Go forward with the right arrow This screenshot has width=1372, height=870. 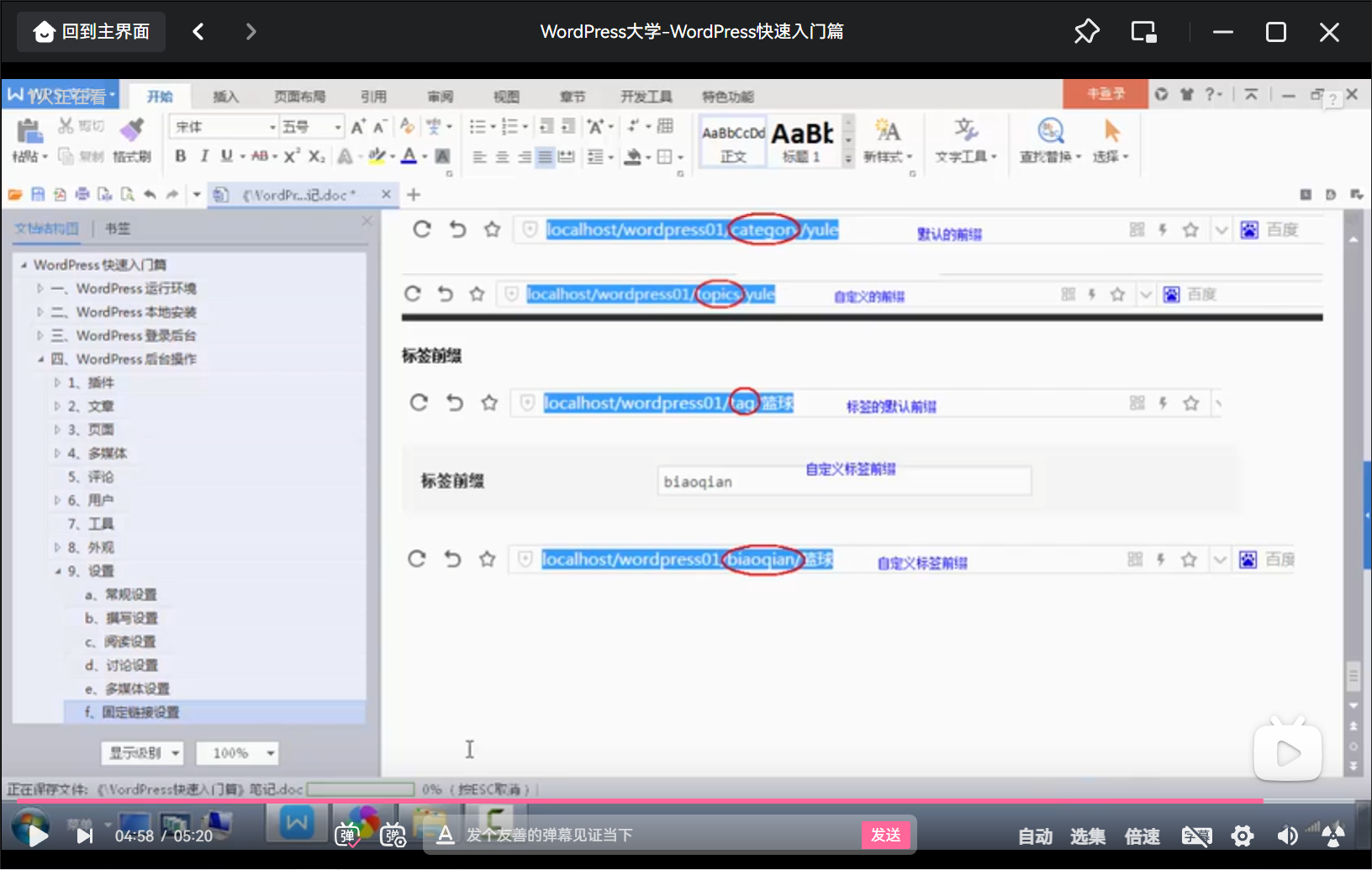[251, 32]
